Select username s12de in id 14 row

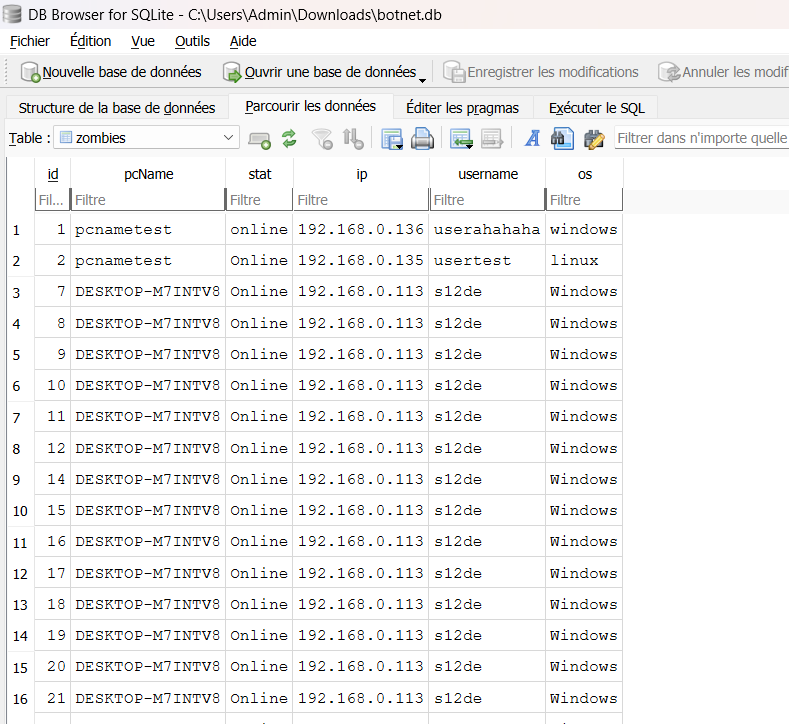pos(488,479)
